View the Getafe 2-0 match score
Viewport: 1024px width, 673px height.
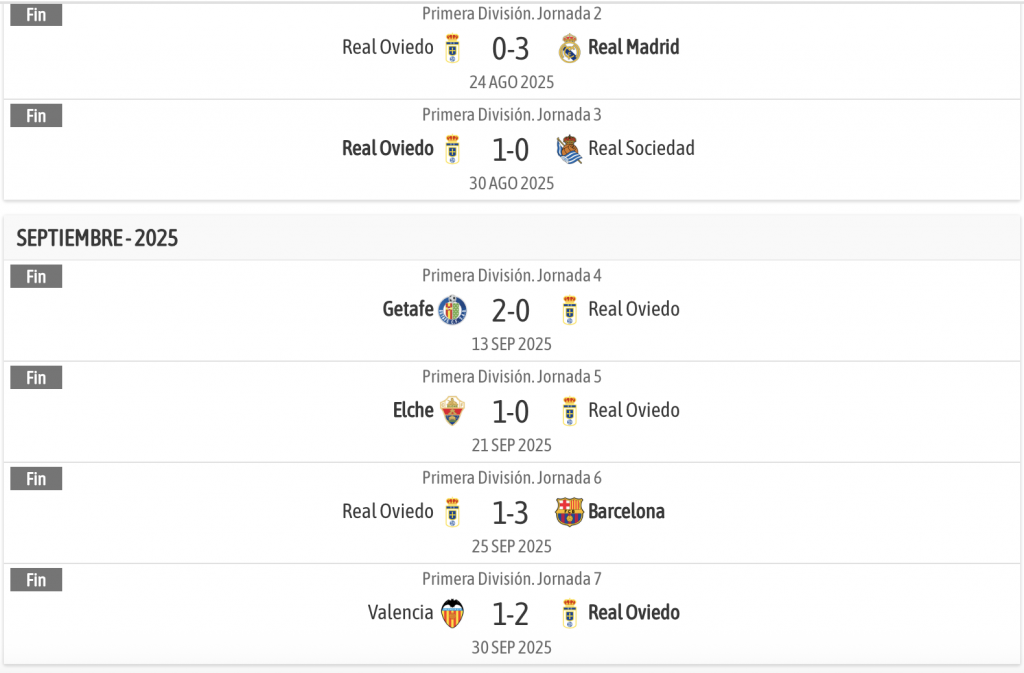[510, 310]
